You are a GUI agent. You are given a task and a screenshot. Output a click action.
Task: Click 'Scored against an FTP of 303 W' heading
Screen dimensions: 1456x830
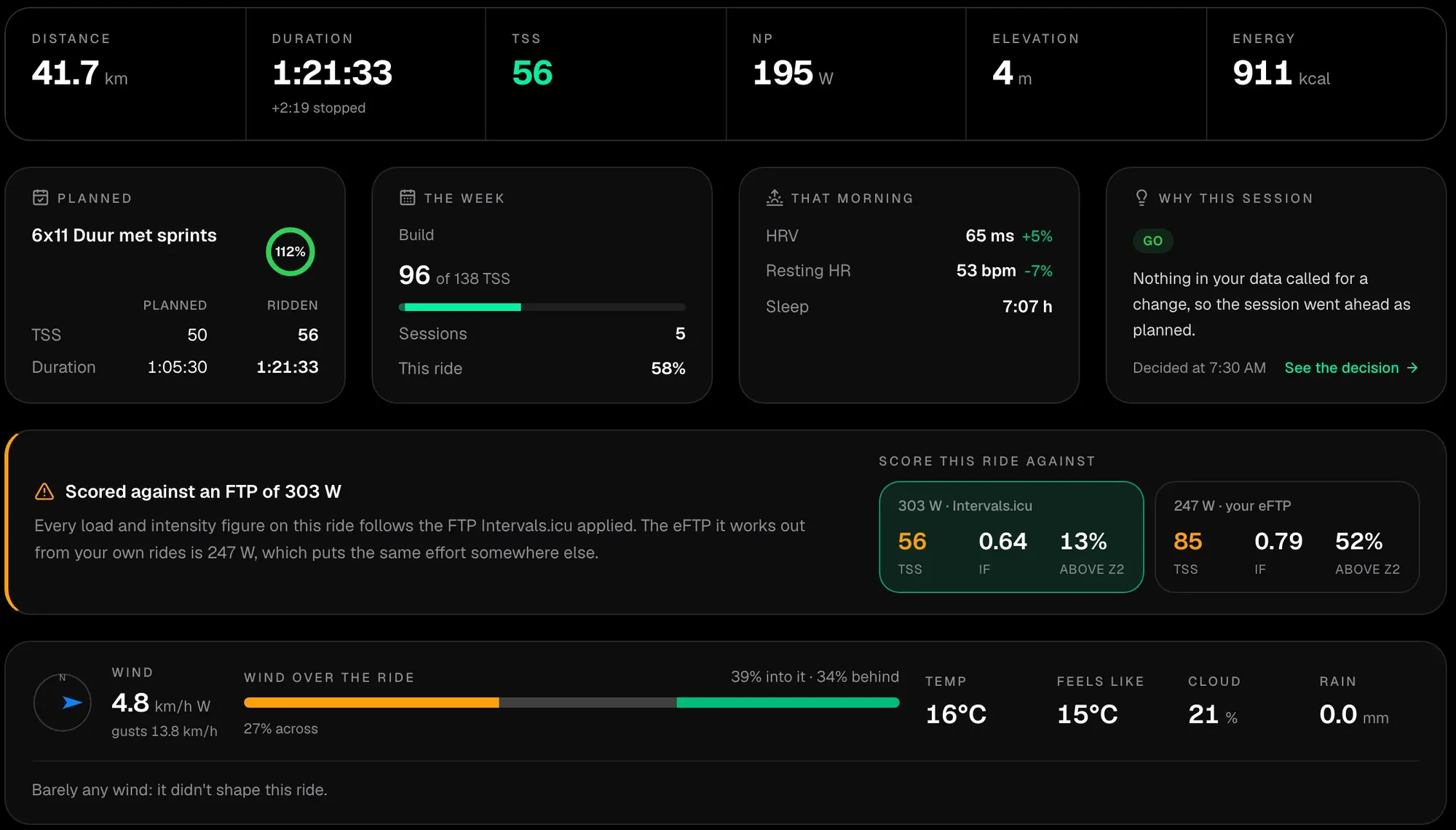point(203,492)
